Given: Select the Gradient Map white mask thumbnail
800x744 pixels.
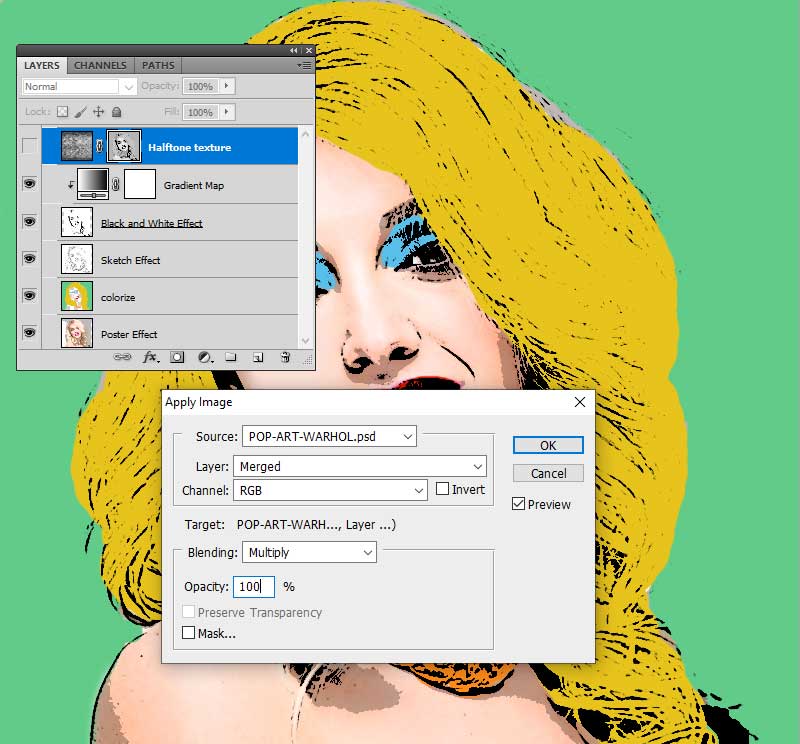Looking at the screenshot, I should tap(140, 184).
